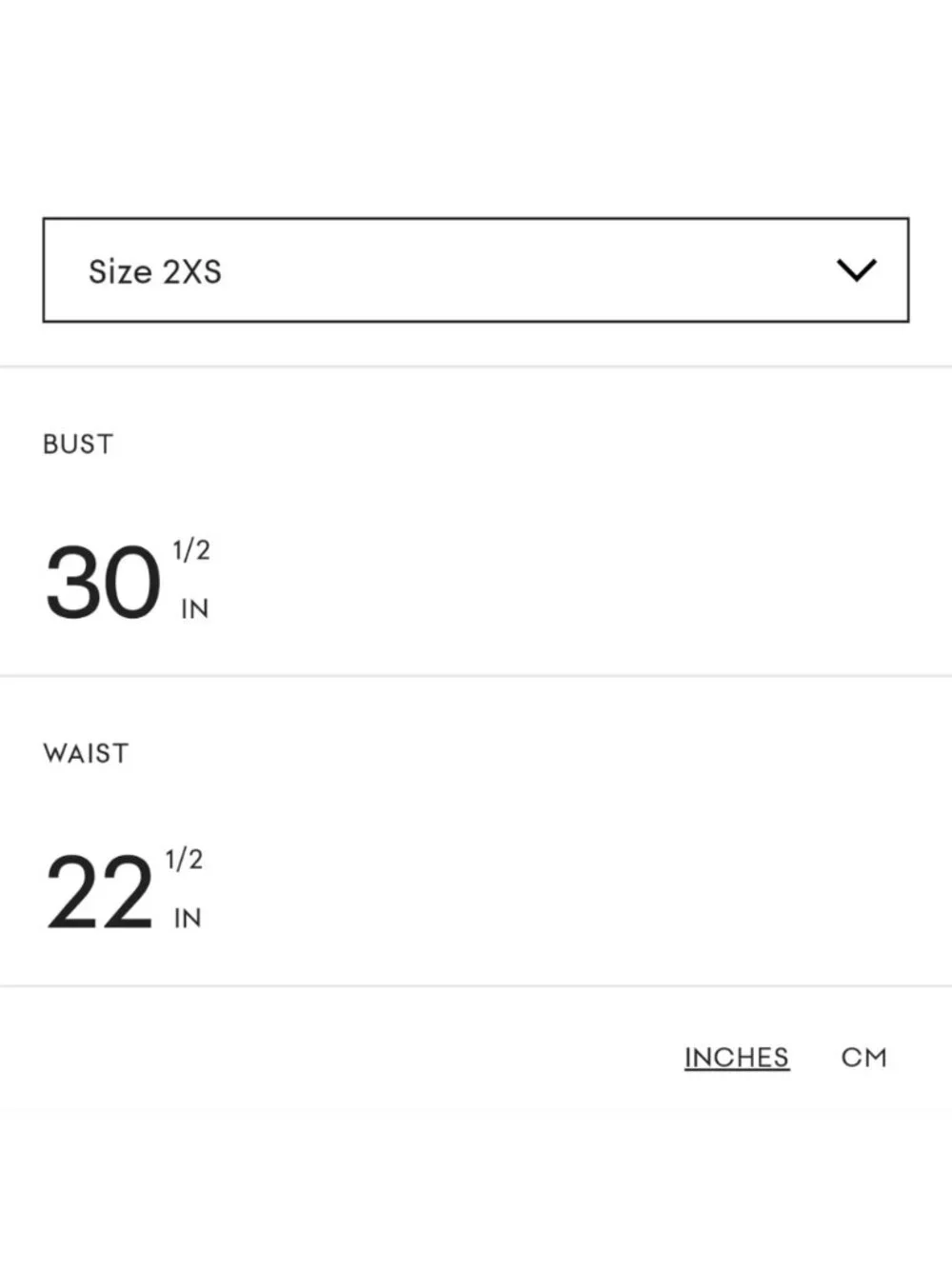Click the BUST heading label
The height and width of the screenshot is (1269, 952).
[78, 445]
